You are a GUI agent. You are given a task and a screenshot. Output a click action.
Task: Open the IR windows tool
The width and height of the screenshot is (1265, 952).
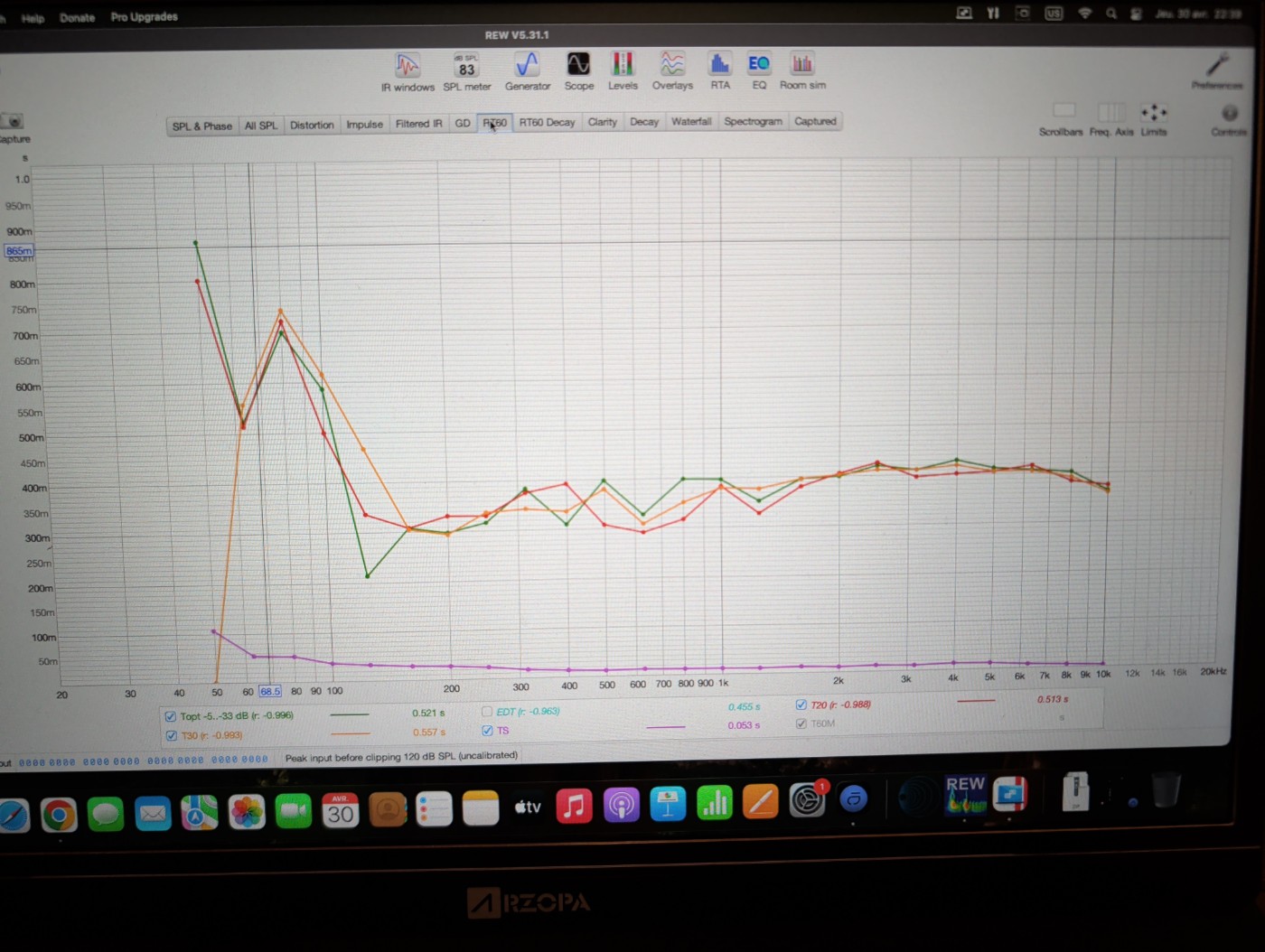click(x=408, y=71)
